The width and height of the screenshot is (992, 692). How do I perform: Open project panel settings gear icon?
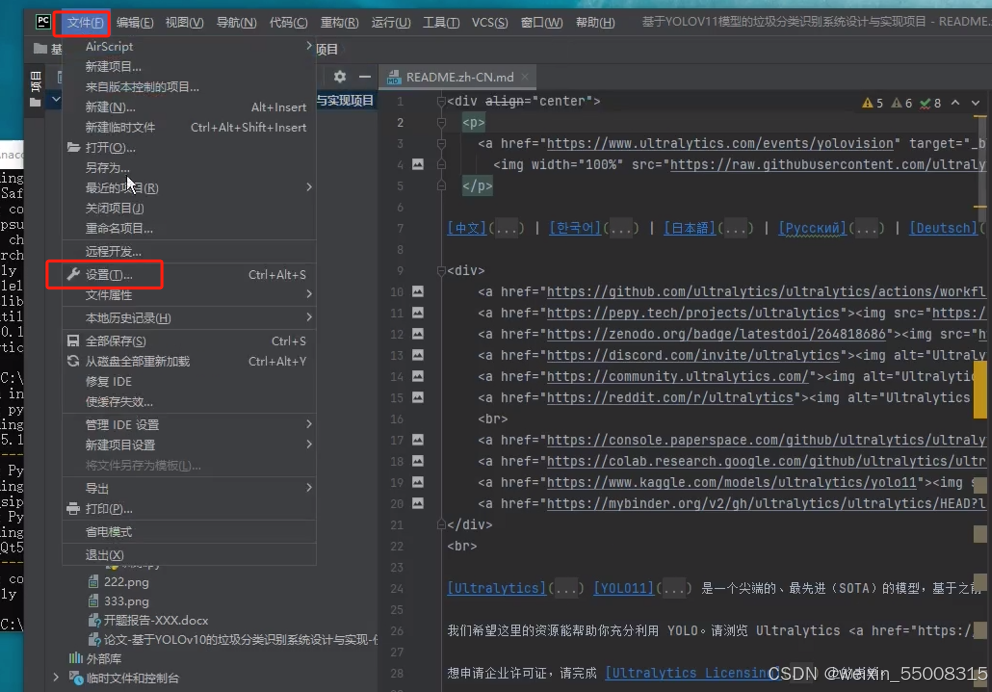(340, 77)
